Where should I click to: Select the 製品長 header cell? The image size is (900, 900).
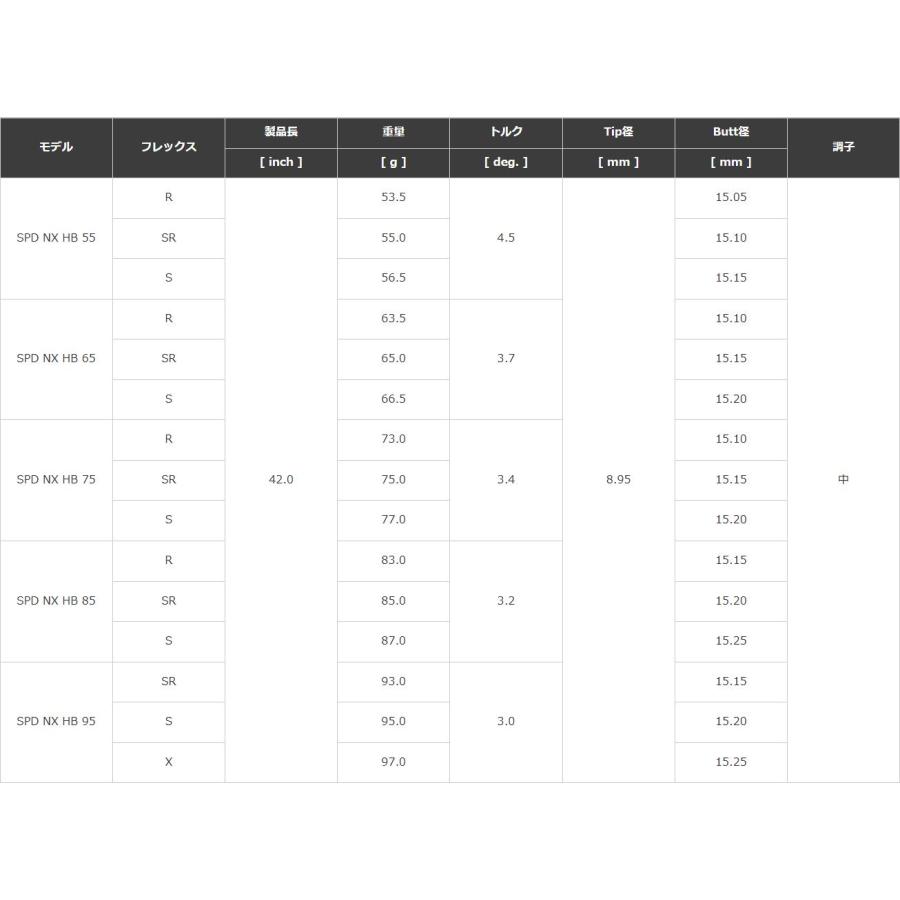[x=281, y=133]
